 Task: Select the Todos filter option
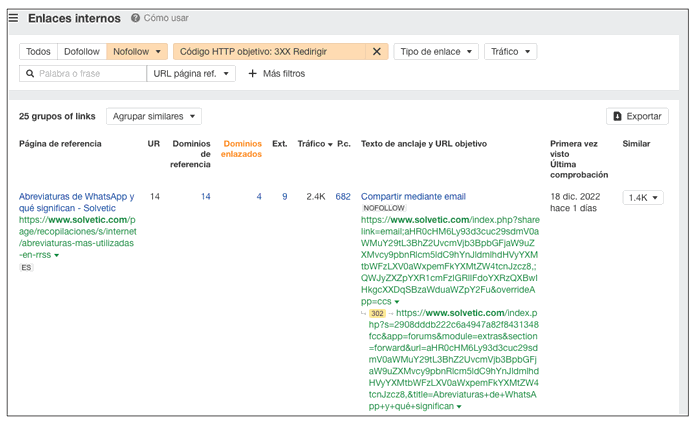point(38,51)
